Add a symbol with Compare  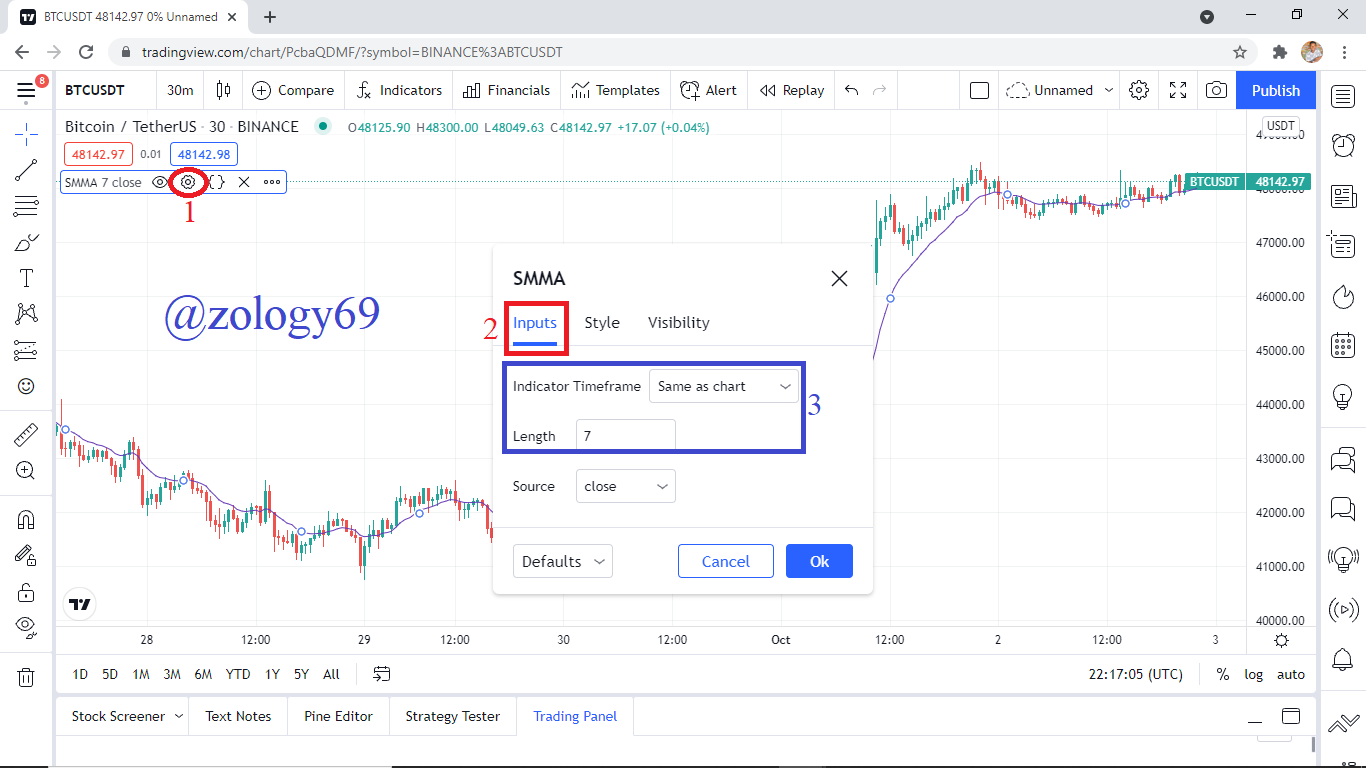(x=293, y=90)
